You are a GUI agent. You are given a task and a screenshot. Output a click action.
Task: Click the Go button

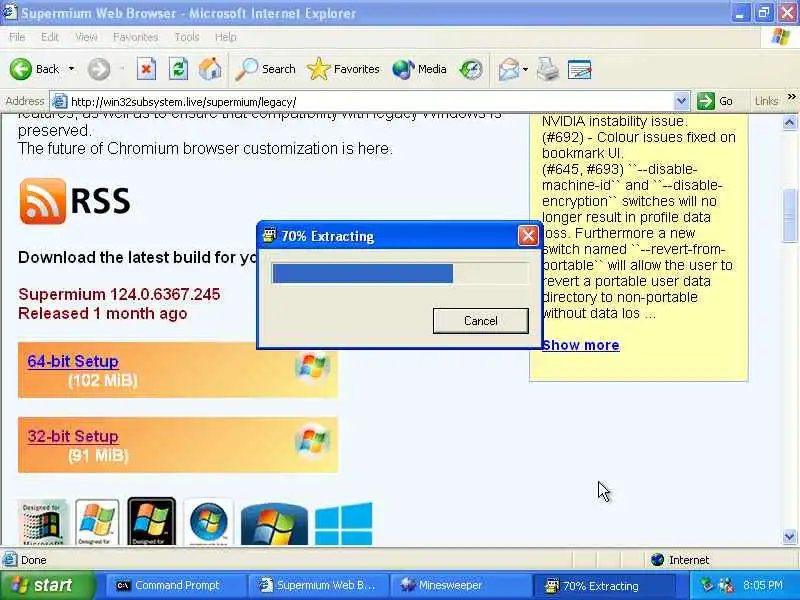(x=715, y=101)
